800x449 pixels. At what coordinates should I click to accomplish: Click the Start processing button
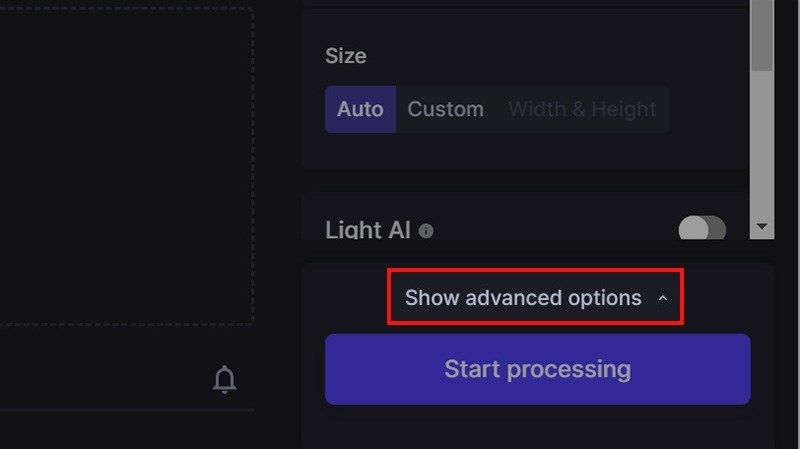[x=538, y=369]
